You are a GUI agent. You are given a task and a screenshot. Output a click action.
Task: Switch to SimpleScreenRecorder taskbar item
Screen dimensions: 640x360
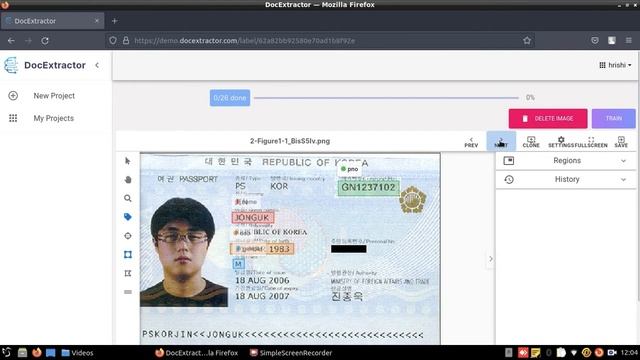coord(291,353)
